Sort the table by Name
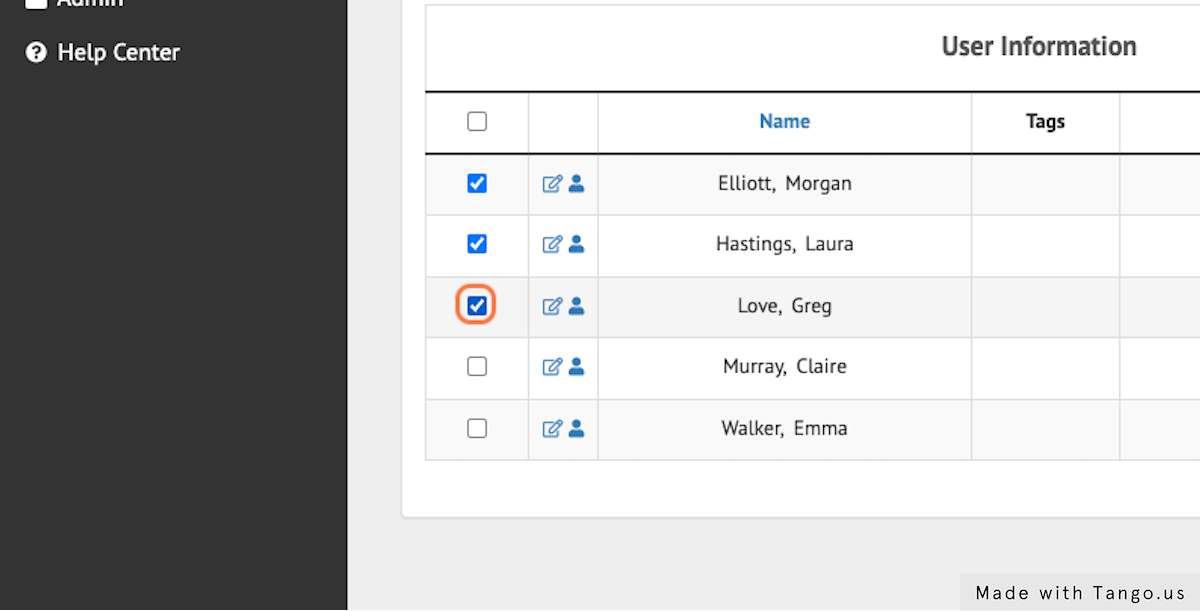The height and width of the screenshot is (611, 1200). pos(784,120)
